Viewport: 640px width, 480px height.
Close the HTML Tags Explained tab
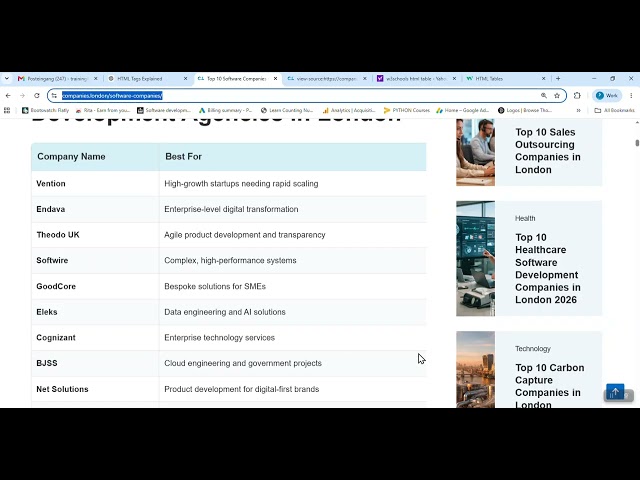coord(185,78)
